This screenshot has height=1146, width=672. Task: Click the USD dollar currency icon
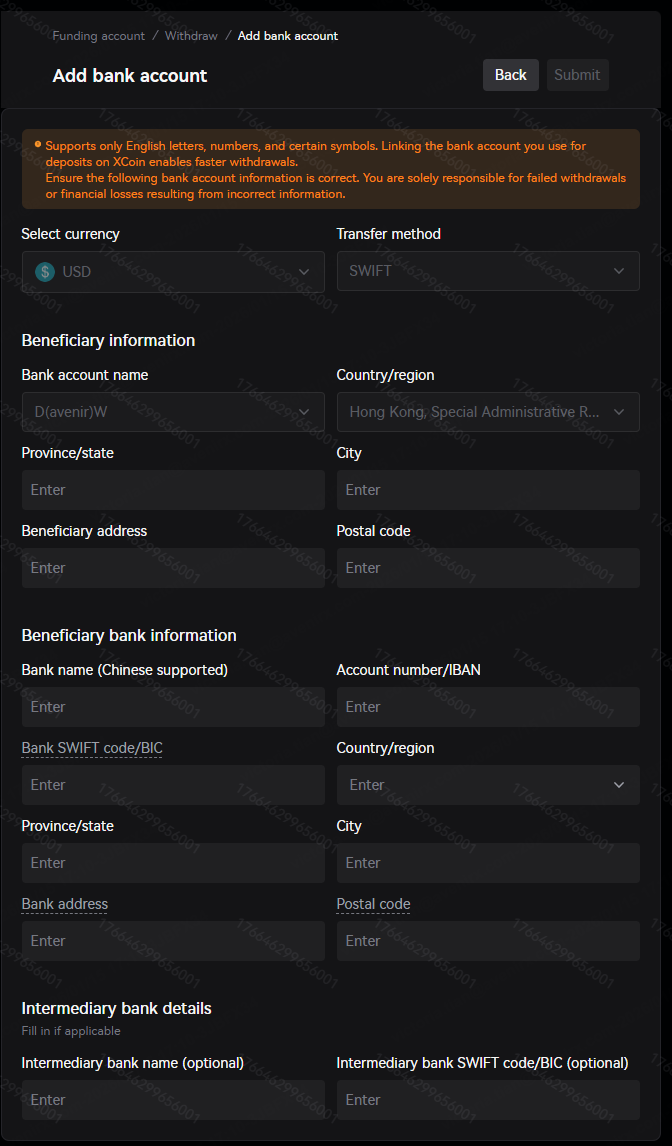point(44,272)
